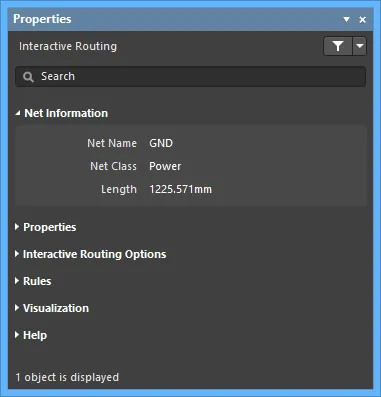The height and width of the screenshot is (397, 381).
Task: Click the Net Information header text
Action: coord(66,113)
